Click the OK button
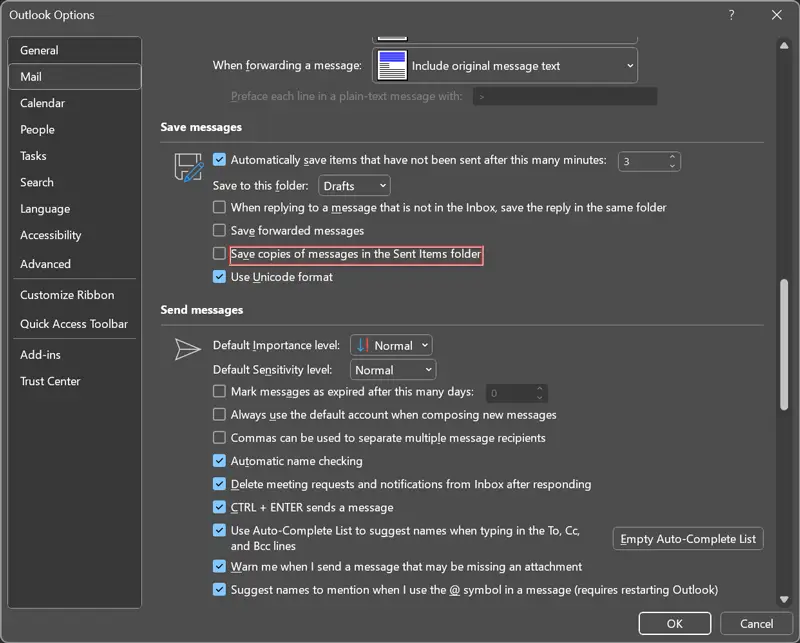Image resolution: width=800 pixels, height=643 pixels. coord(674,624)
